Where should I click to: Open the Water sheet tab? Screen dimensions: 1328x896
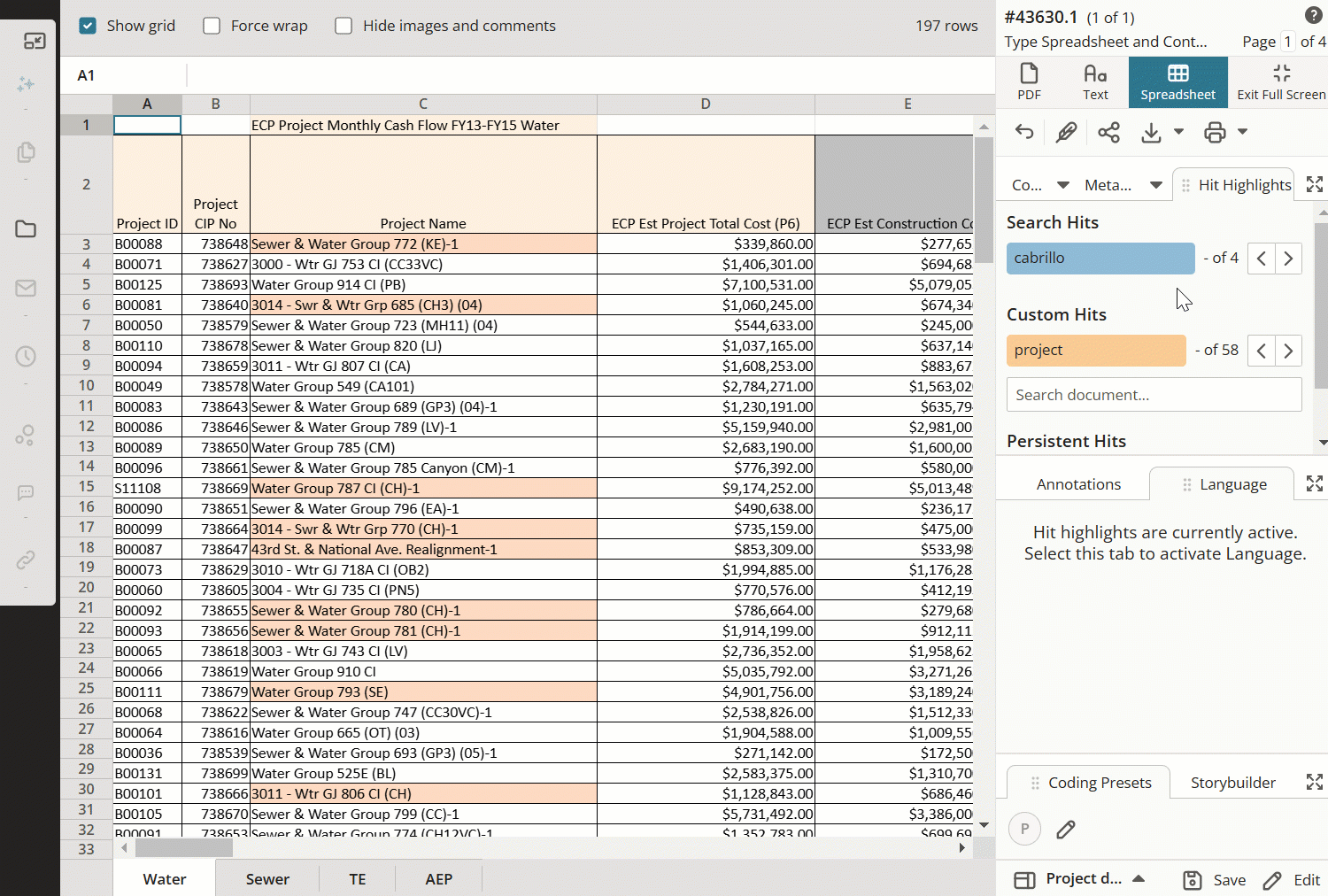(165, 878)
